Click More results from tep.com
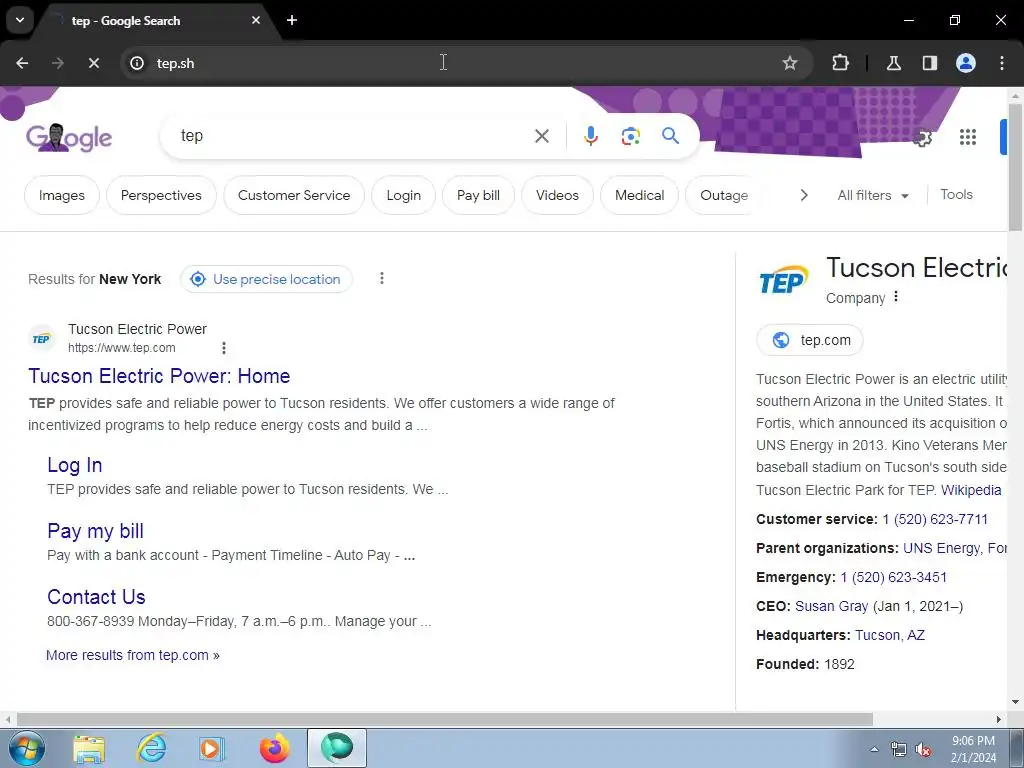 (133, 655)
